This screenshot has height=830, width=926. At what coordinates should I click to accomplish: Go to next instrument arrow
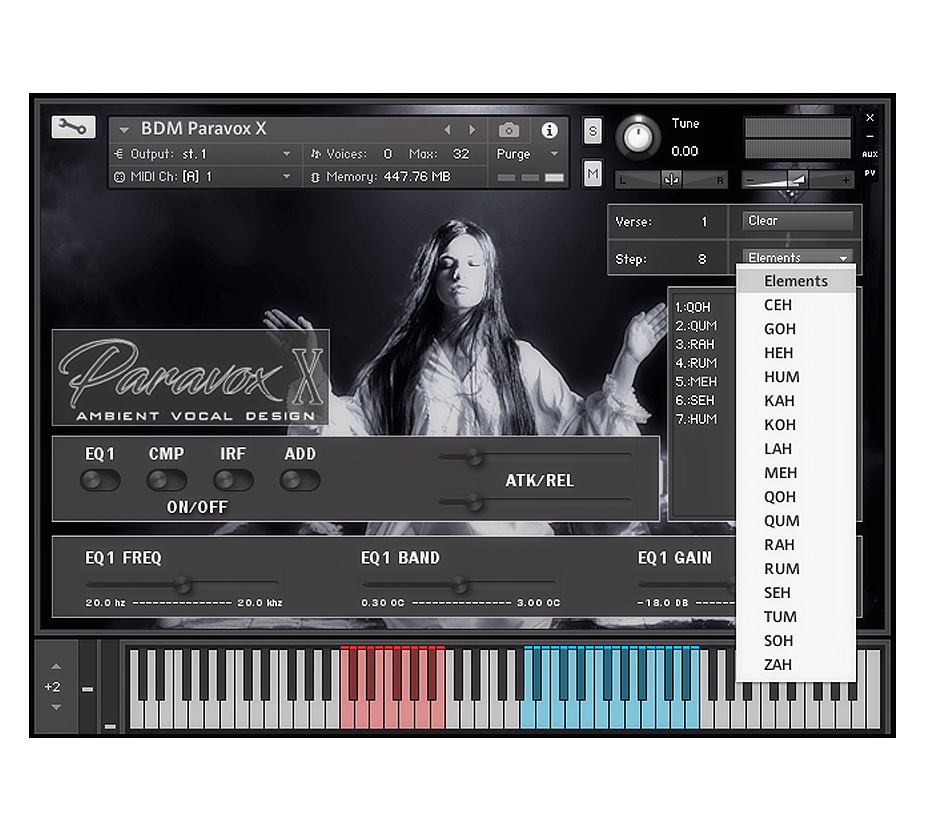472,130
